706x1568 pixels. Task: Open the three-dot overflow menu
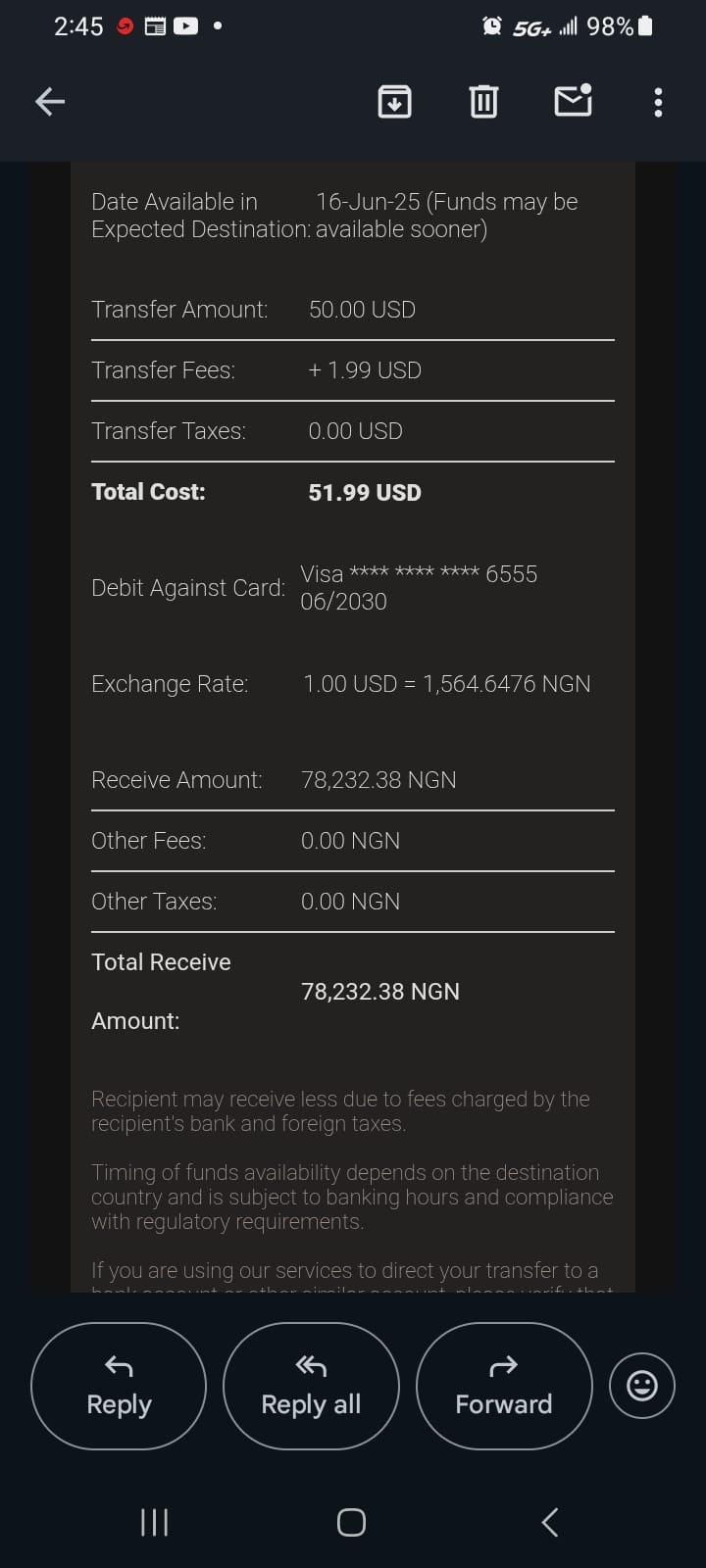pos(658,102)
